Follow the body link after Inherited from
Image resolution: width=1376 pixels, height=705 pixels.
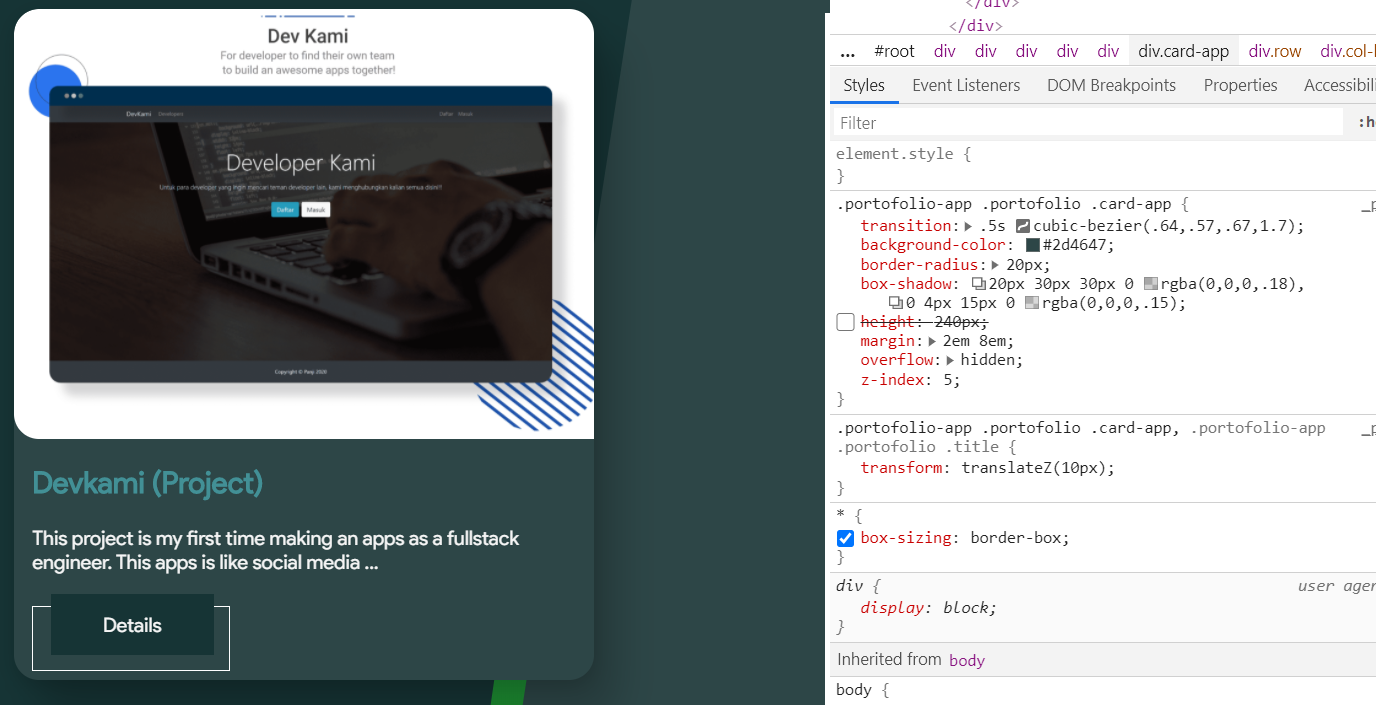click(967, 660)
